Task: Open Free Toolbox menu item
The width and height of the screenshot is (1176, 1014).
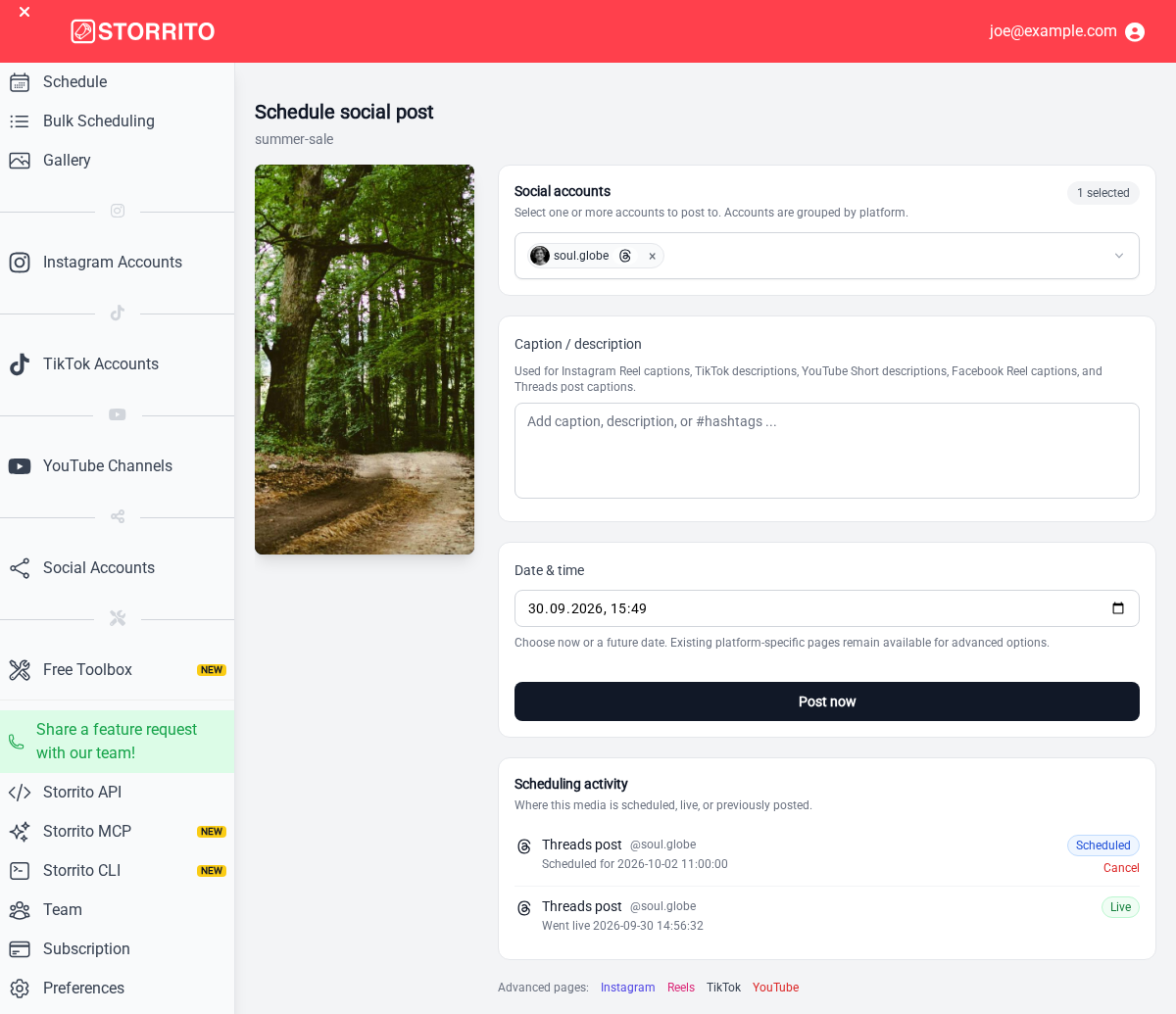Action: click(117, 670)
